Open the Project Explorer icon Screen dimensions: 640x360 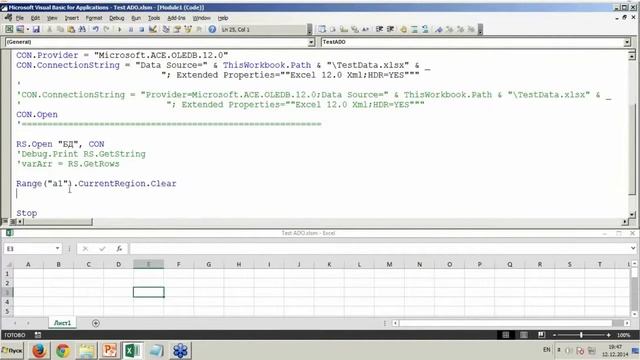point(166,29)
